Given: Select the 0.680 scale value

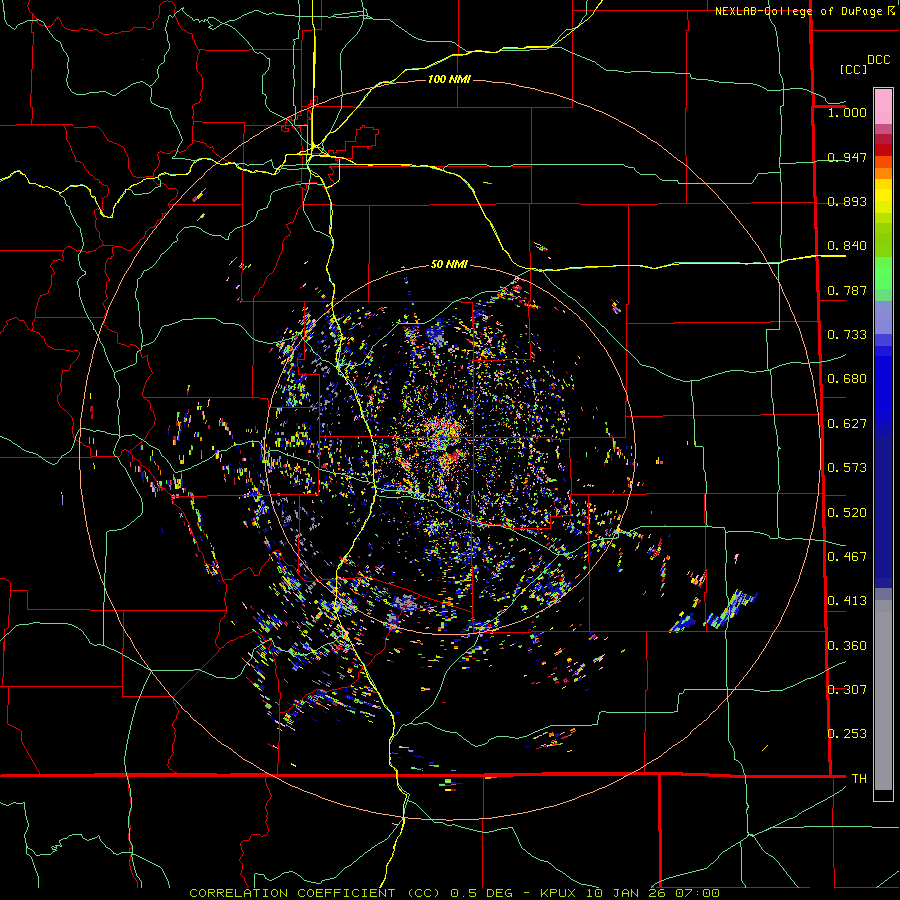Looking at the screenshot, I should click(x=847, y=379).
